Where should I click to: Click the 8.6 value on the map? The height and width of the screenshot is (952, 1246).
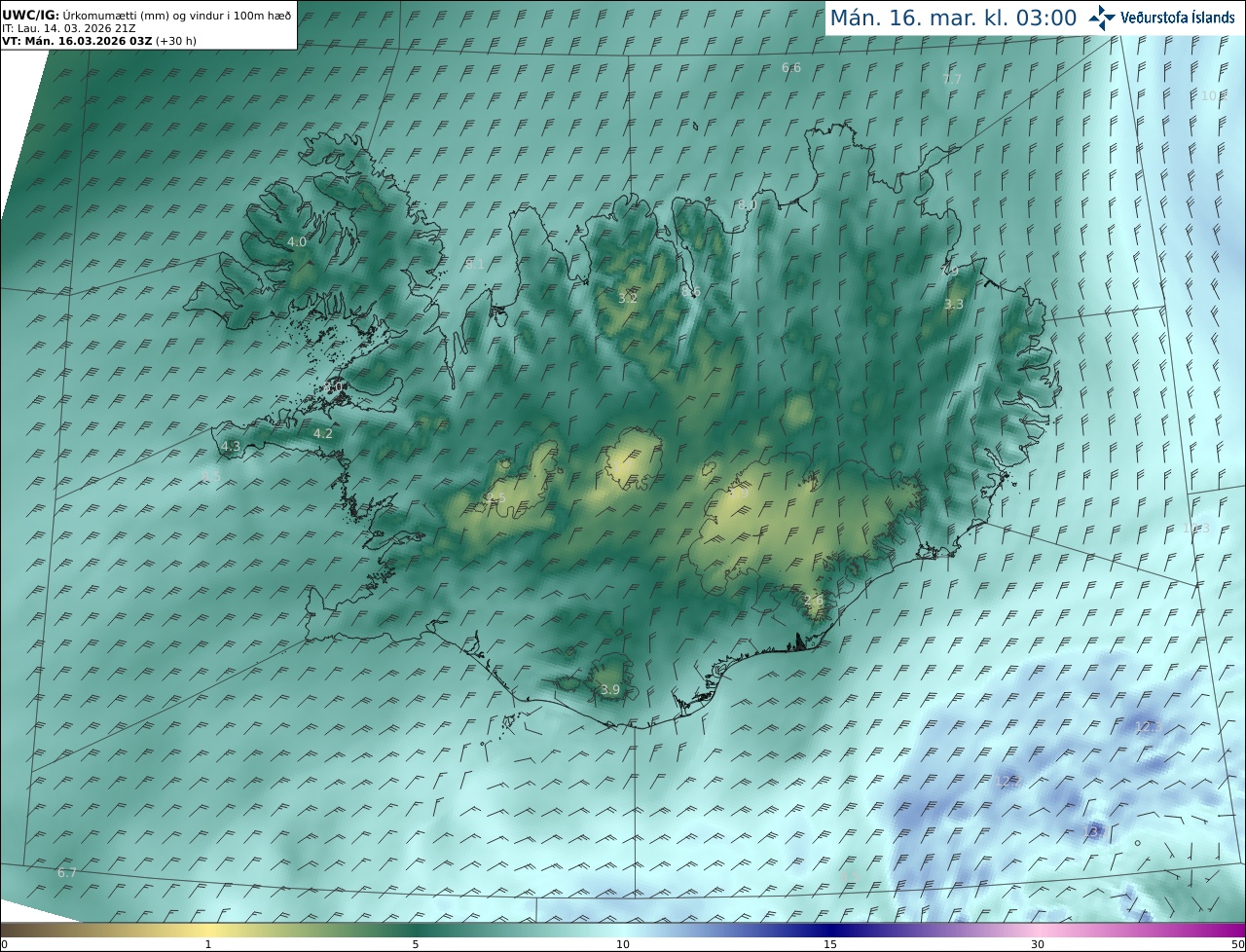tap(691, 291)
